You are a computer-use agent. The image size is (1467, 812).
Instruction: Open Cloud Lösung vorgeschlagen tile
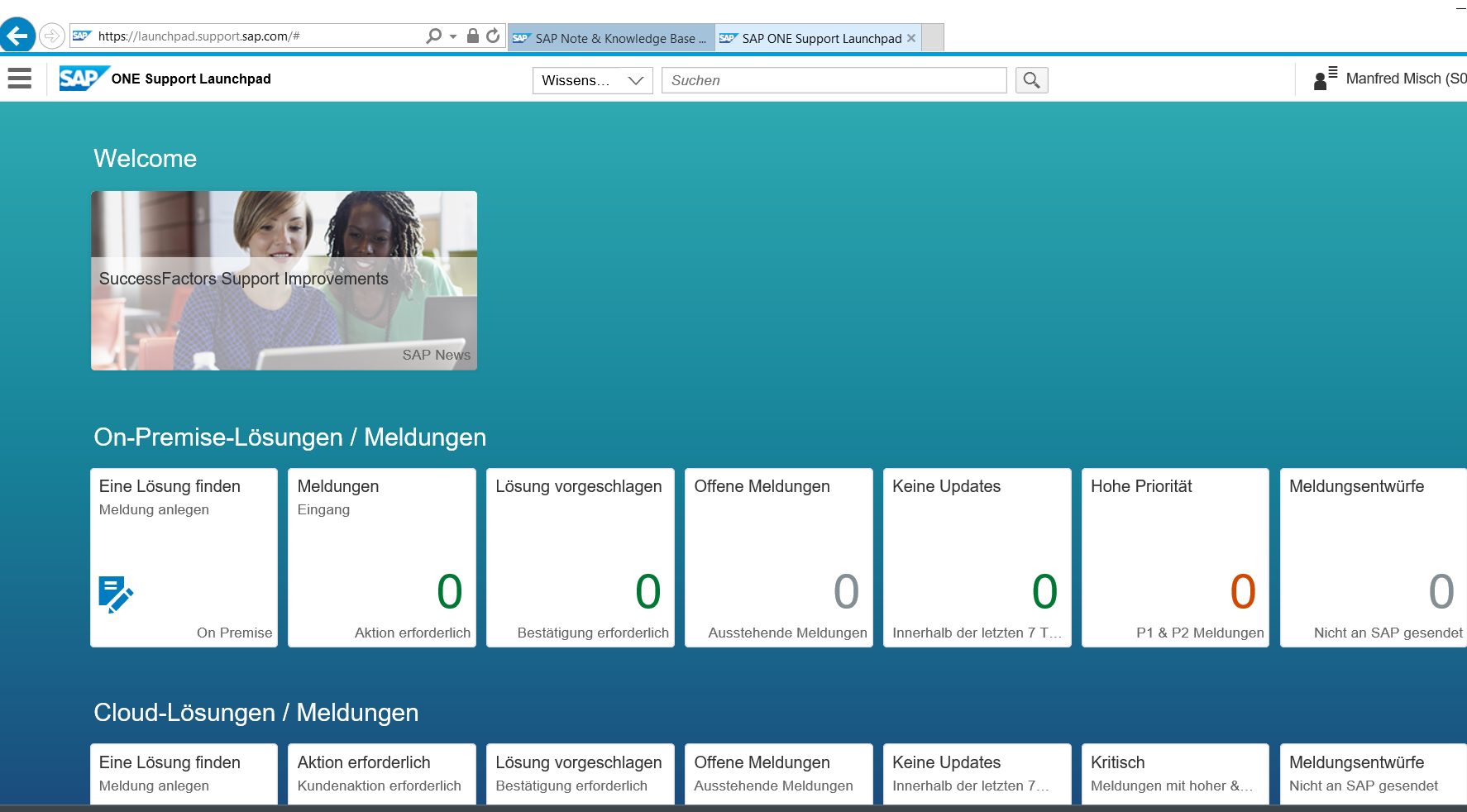[x=581, y=774]
